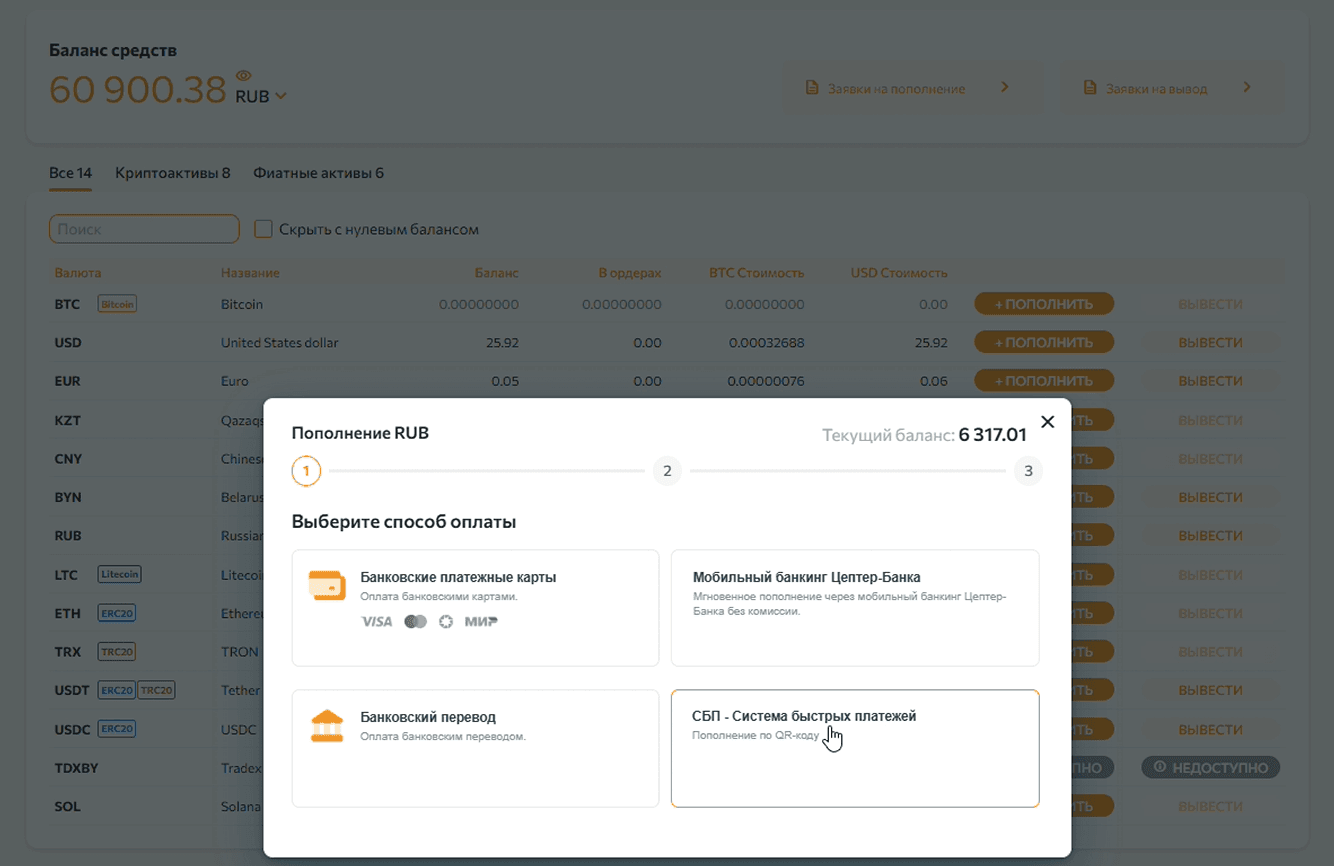Click step 2 in progress indicator
The image size is (1334, 866).
pyautogui.click(x=666, y=471)
